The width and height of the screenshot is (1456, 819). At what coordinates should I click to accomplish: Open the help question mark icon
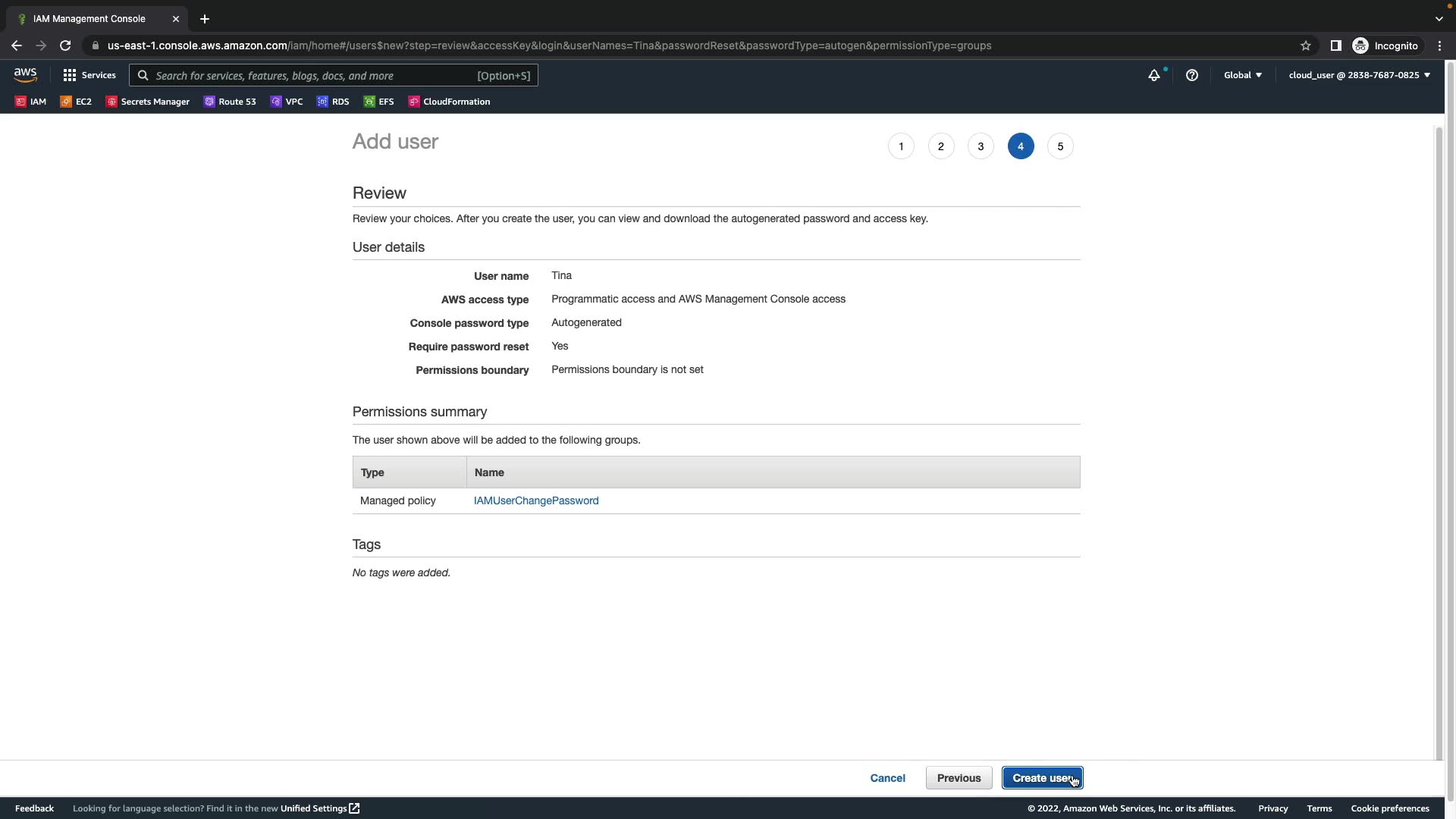pyautogui.click(x=1191, y=75)
